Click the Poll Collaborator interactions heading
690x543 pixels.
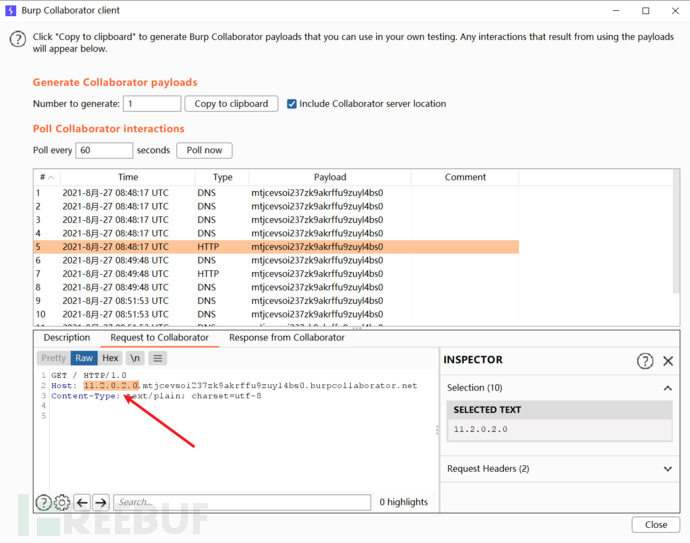click(x=109, y=128)
